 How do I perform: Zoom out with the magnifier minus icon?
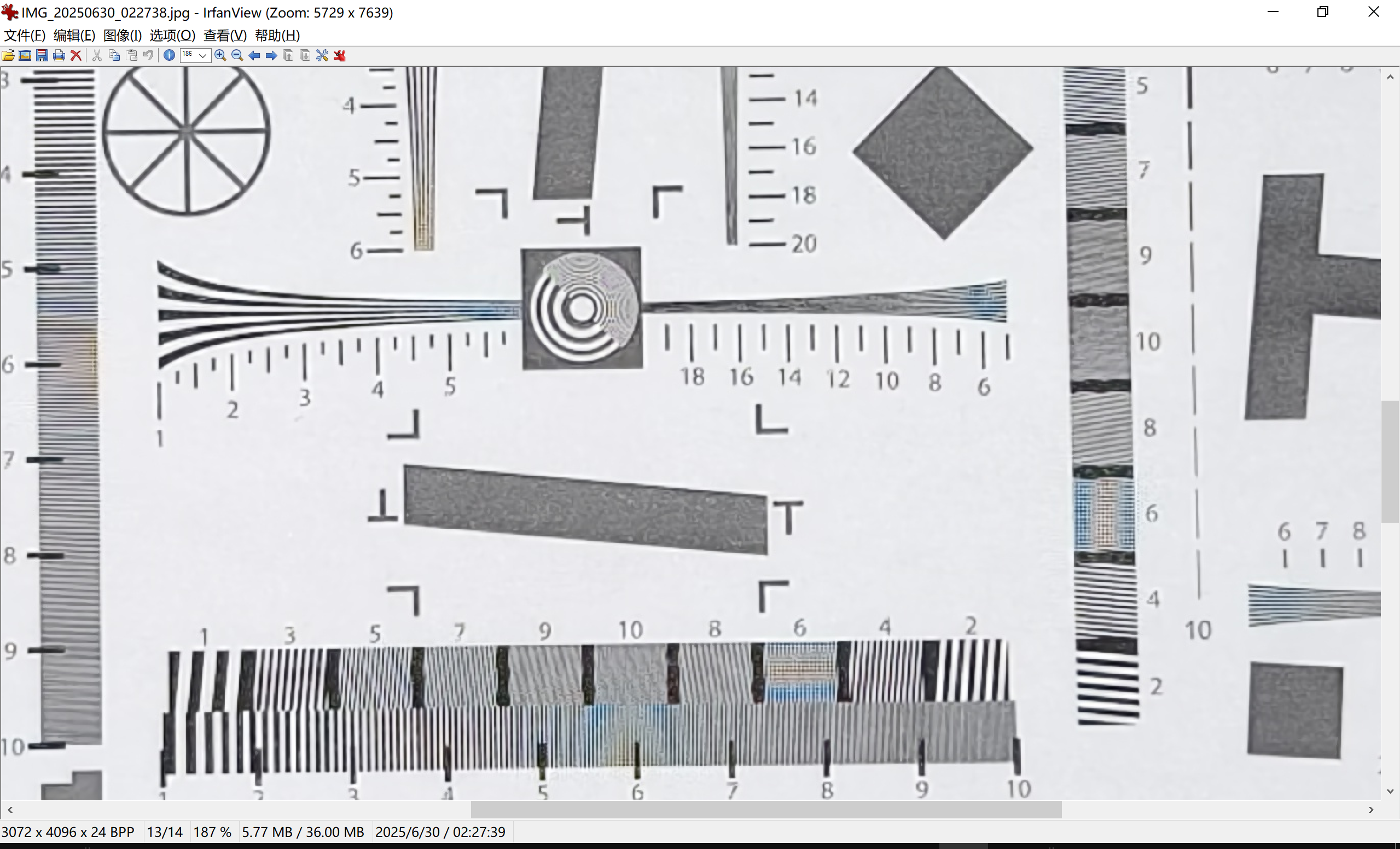click(237, 56)
